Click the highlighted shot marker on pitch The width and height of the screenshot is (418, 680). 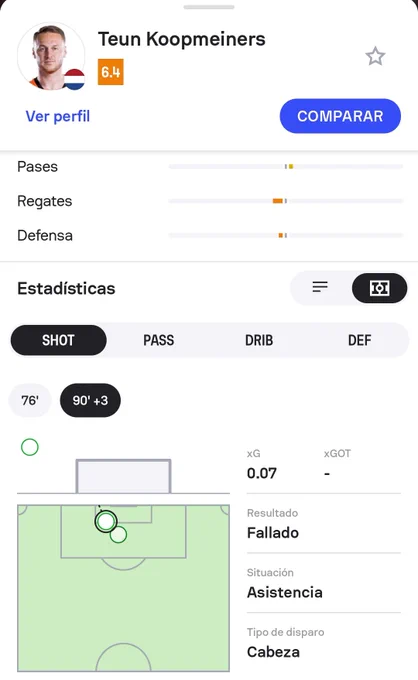pos(106,521)
